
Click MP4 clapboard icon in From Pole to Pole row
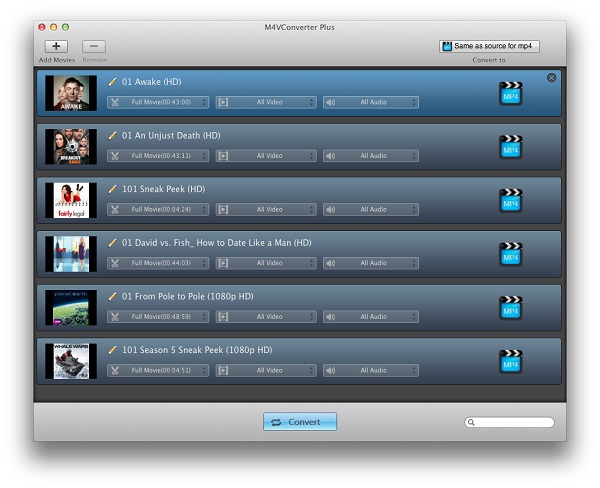pos(511,307)
